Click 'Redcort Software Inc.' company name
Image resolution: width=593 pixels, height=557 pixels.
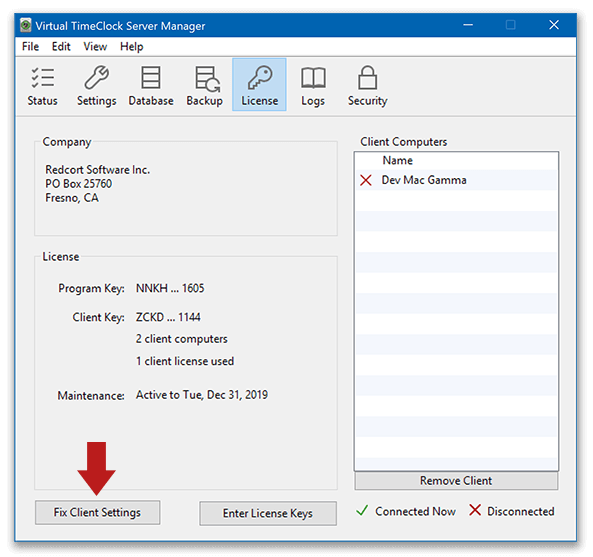tap(98, 170)
